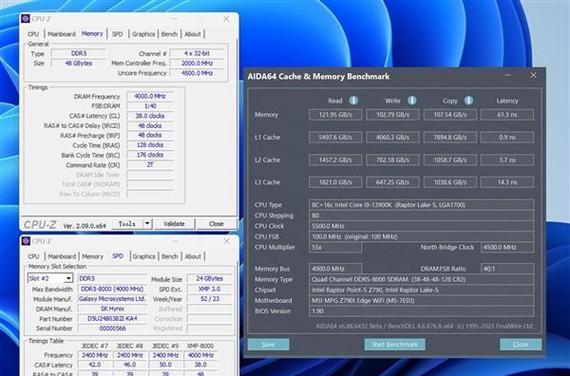Click the Close button in the CPU-Z footer
The height and width of the screenshot is (376, 570).
(x=216, y=224)
